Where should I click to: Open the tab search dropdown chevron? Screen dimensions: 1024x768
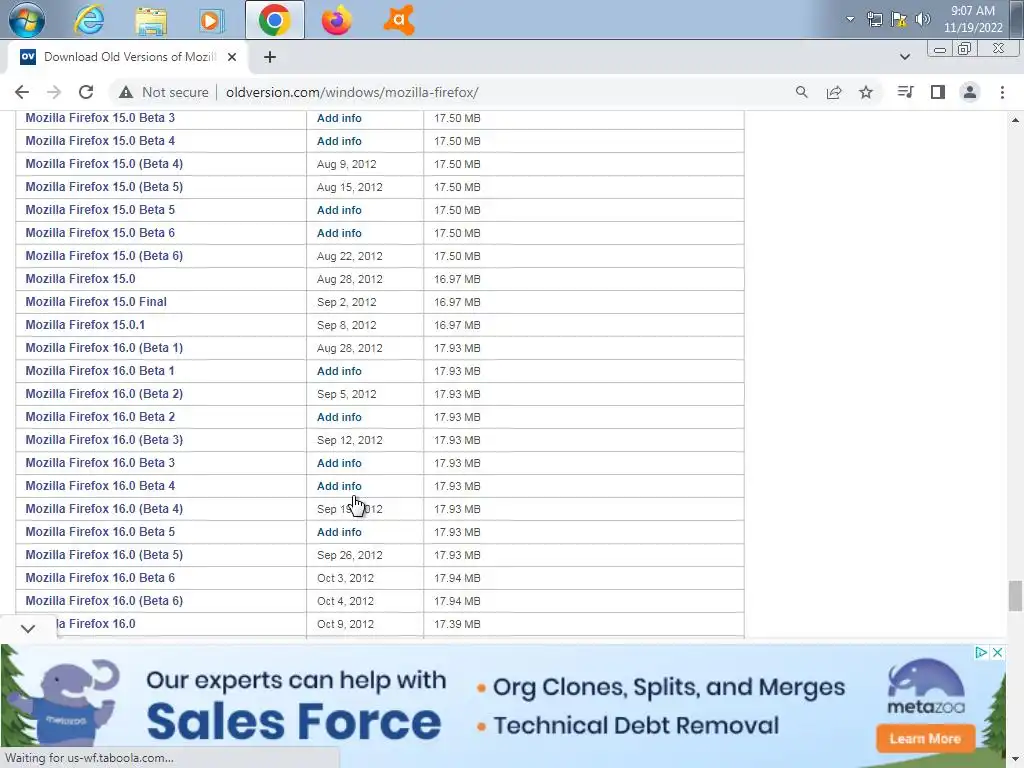click(904, 57)
